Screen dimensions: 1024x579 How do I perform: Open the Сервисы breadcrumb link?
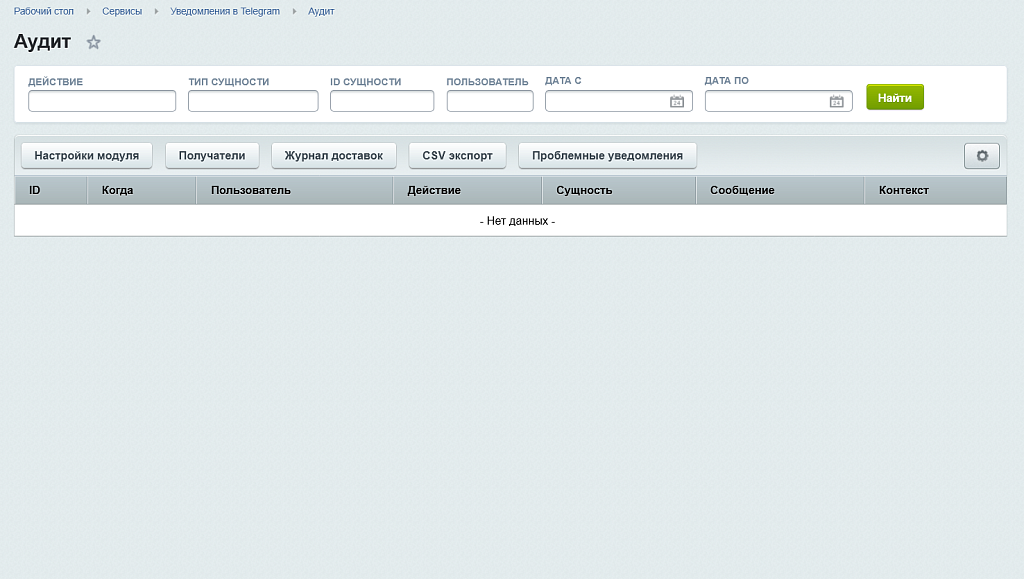[x=121, y=11]
